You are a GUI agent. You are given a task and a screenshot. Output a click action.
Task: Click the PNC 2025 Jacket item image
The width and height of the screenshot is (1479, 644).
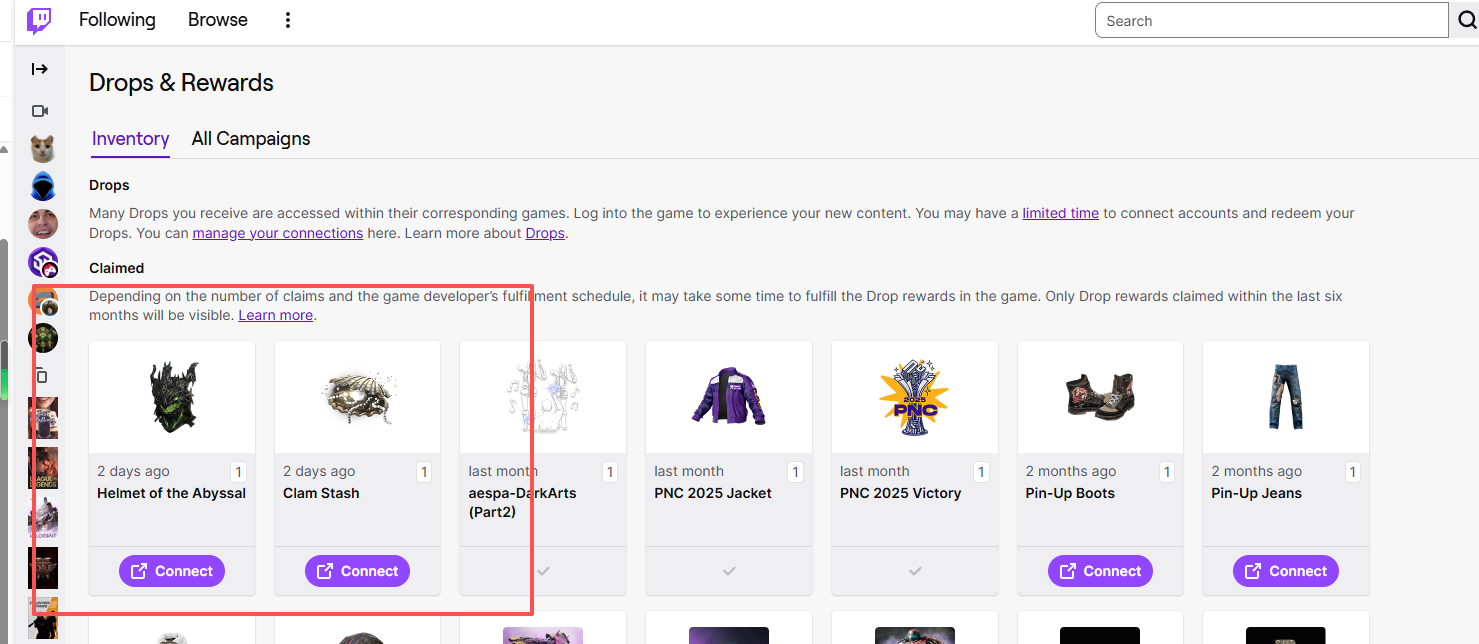coord(728,397)
